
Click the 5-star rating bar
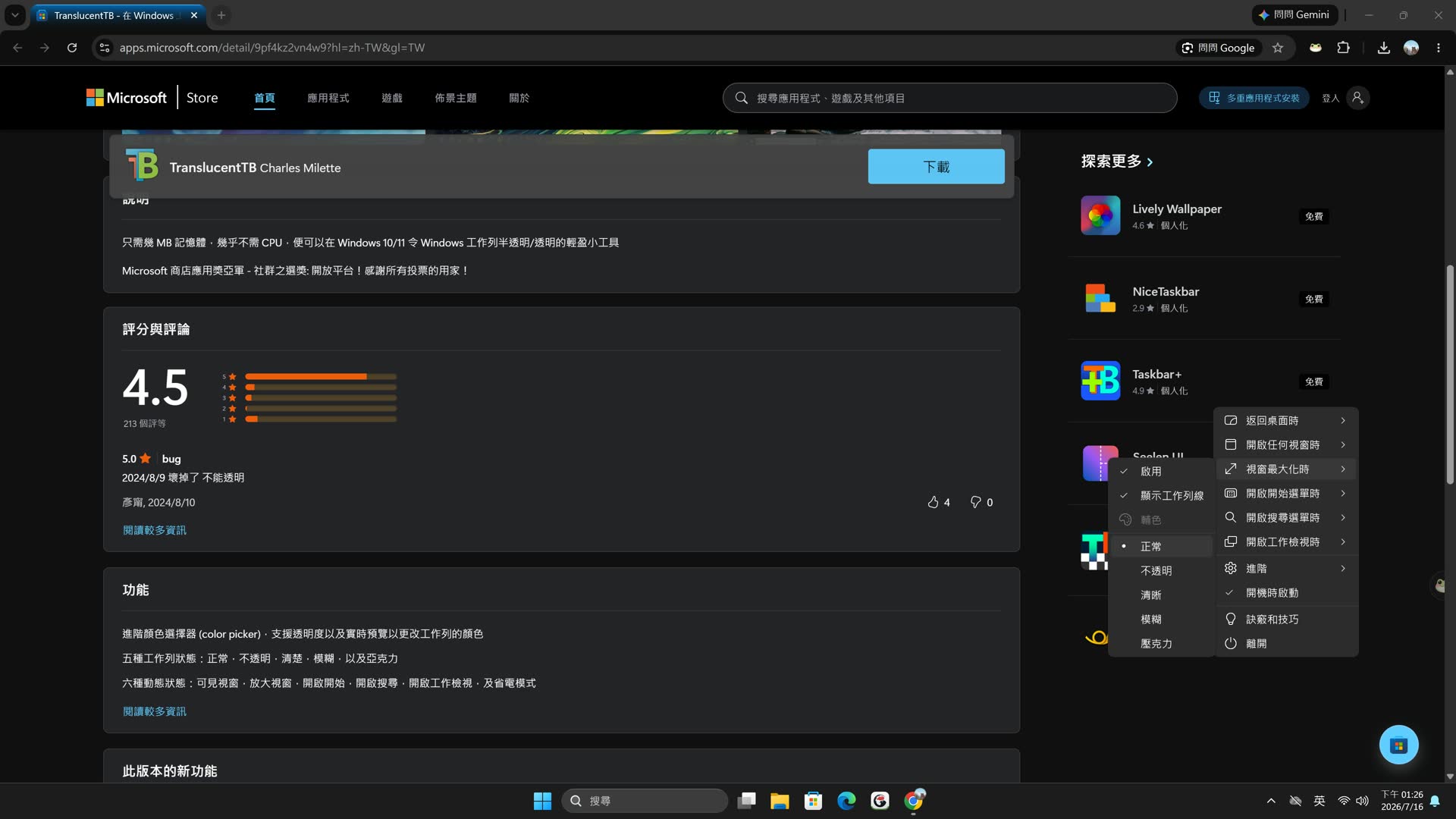pos(321,376)
